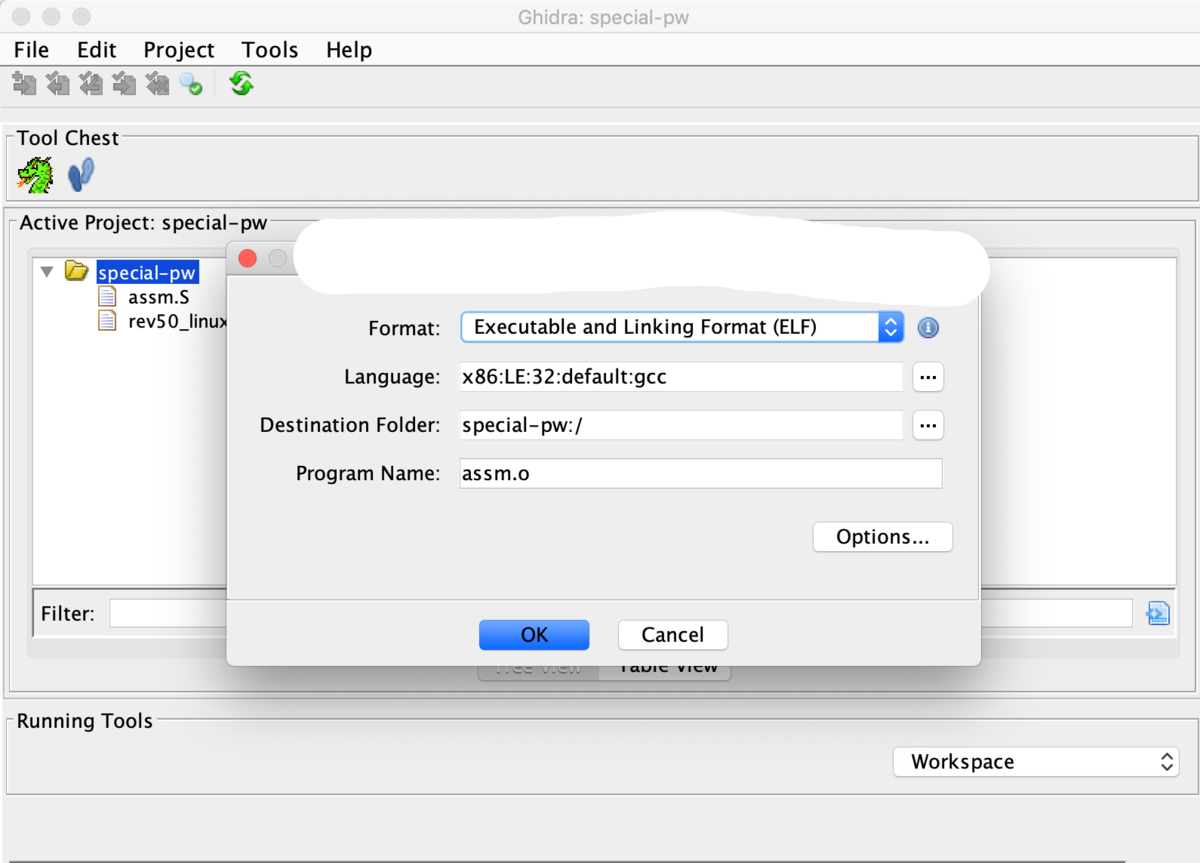1200x863 pixels.
Task: Click the Tool Chest panel label
Action: [68, 138]
